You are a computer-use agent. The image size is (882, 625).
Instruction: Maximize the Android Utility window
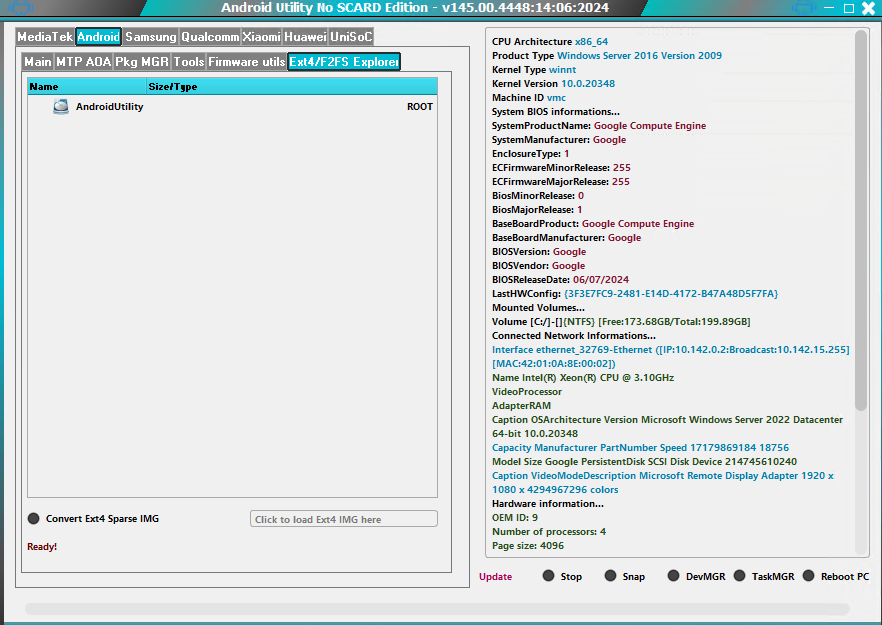849,8
